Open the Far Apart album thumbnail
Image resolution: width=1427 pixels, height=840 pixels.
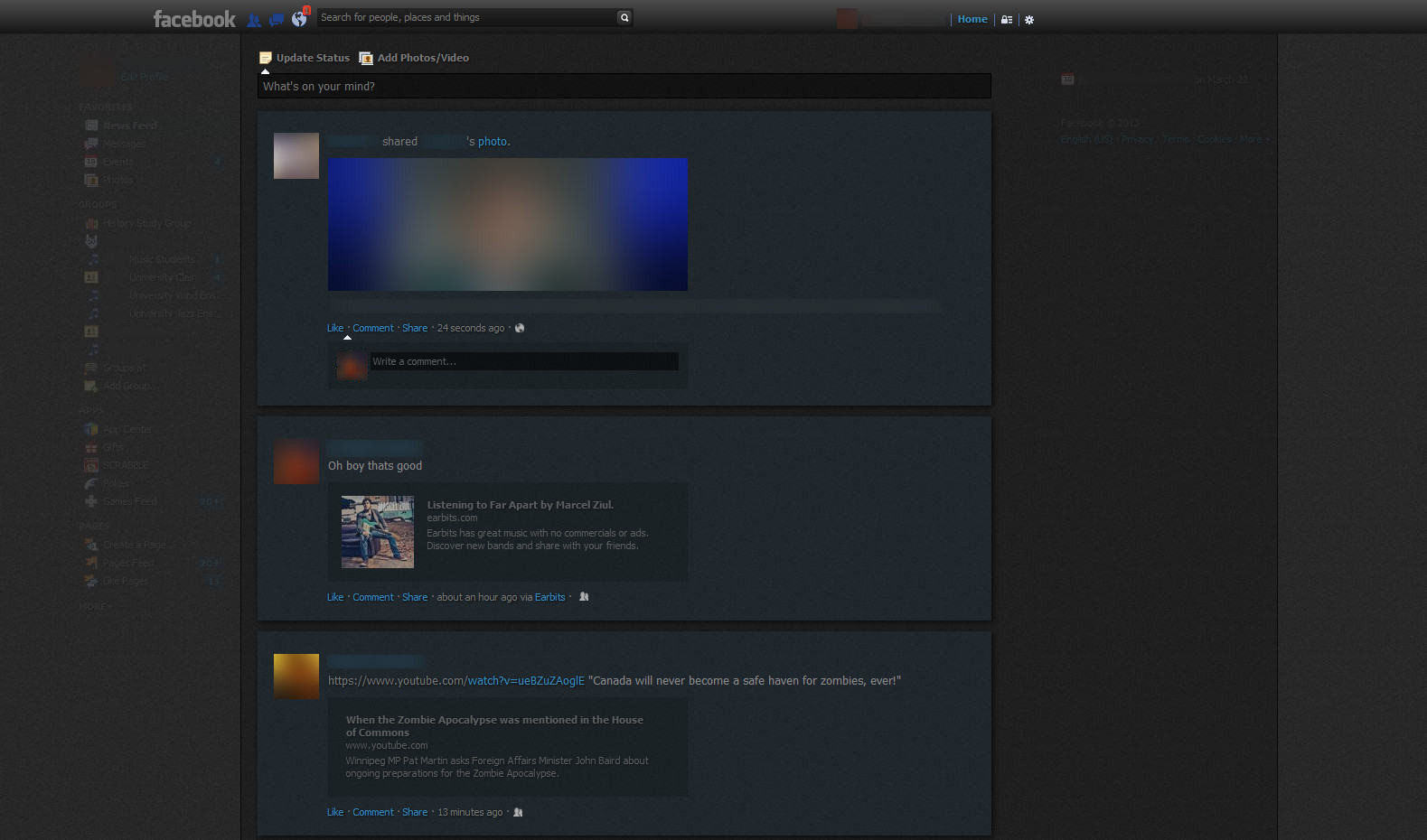[x=378, y=532]
